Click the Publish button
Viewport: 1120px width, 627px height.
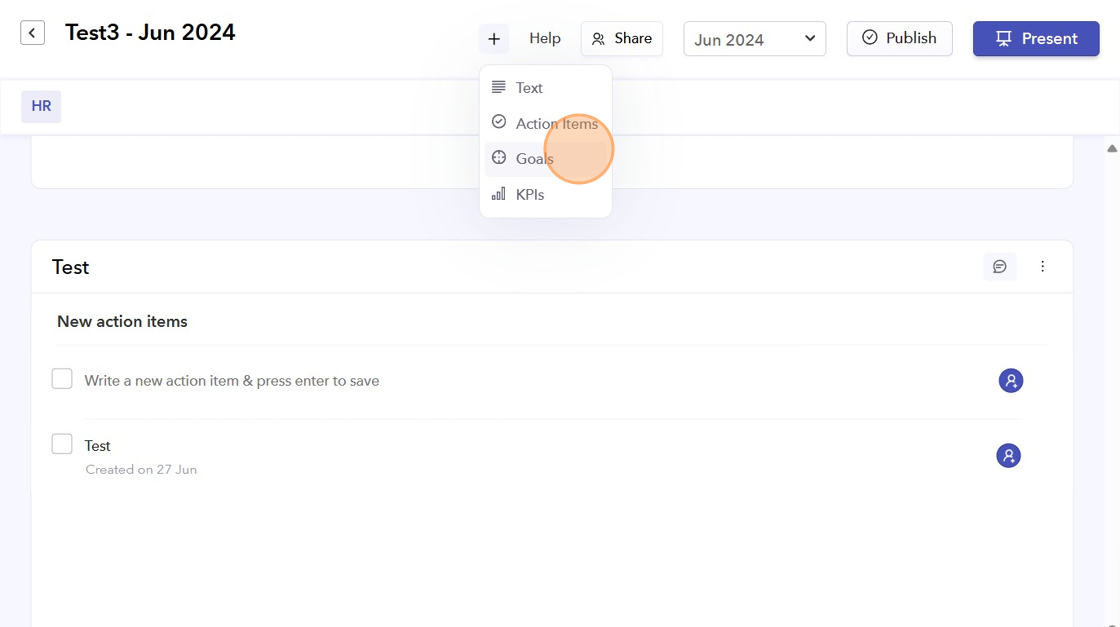(899, 39)
